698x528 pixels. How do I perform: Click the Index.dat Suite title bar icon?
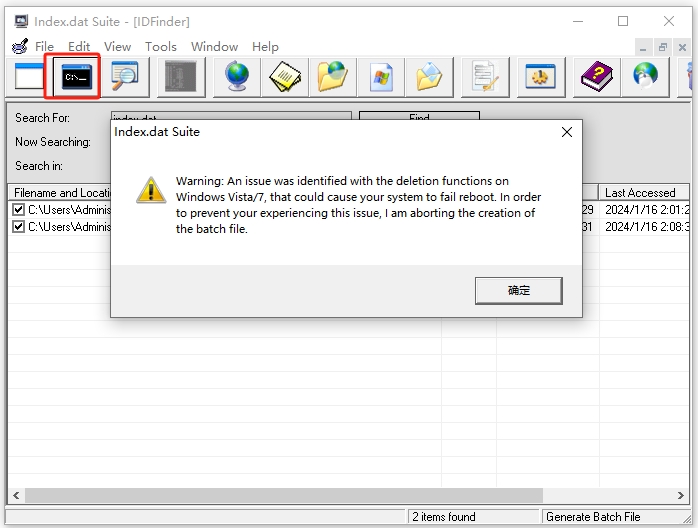point(21,21)
